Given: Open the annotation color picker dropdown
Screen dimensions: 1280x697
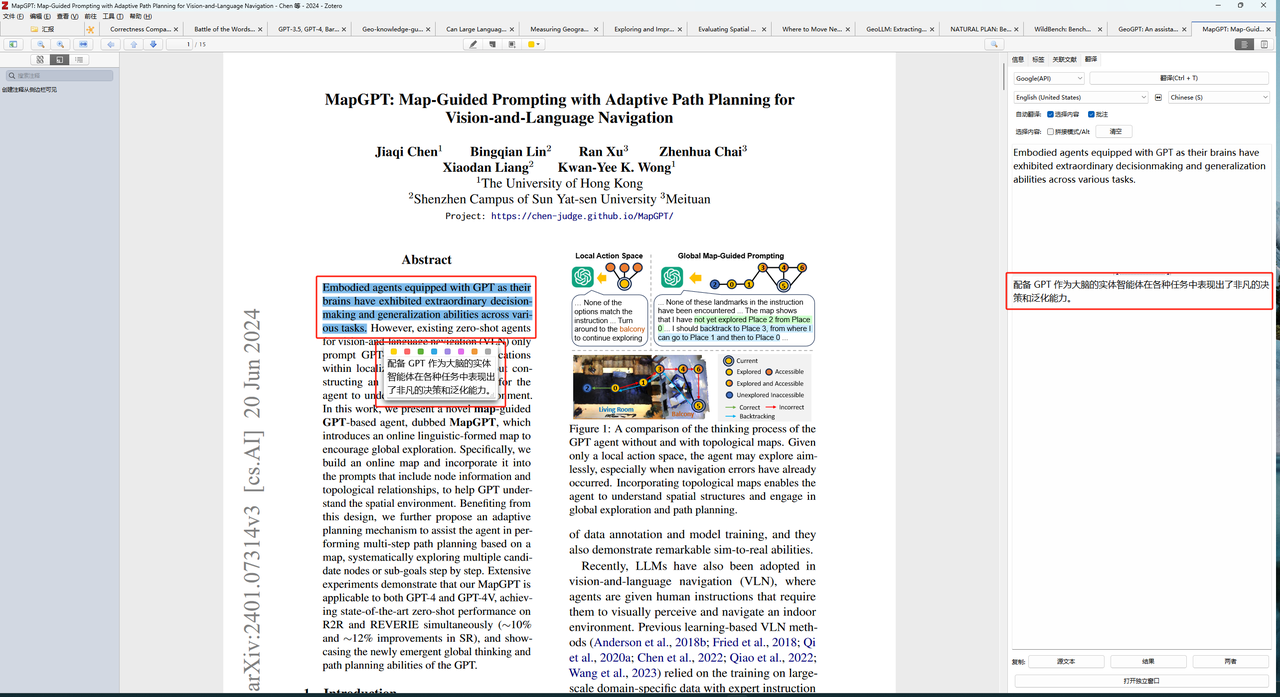Looking at the screenshot, I should point(533,44).
